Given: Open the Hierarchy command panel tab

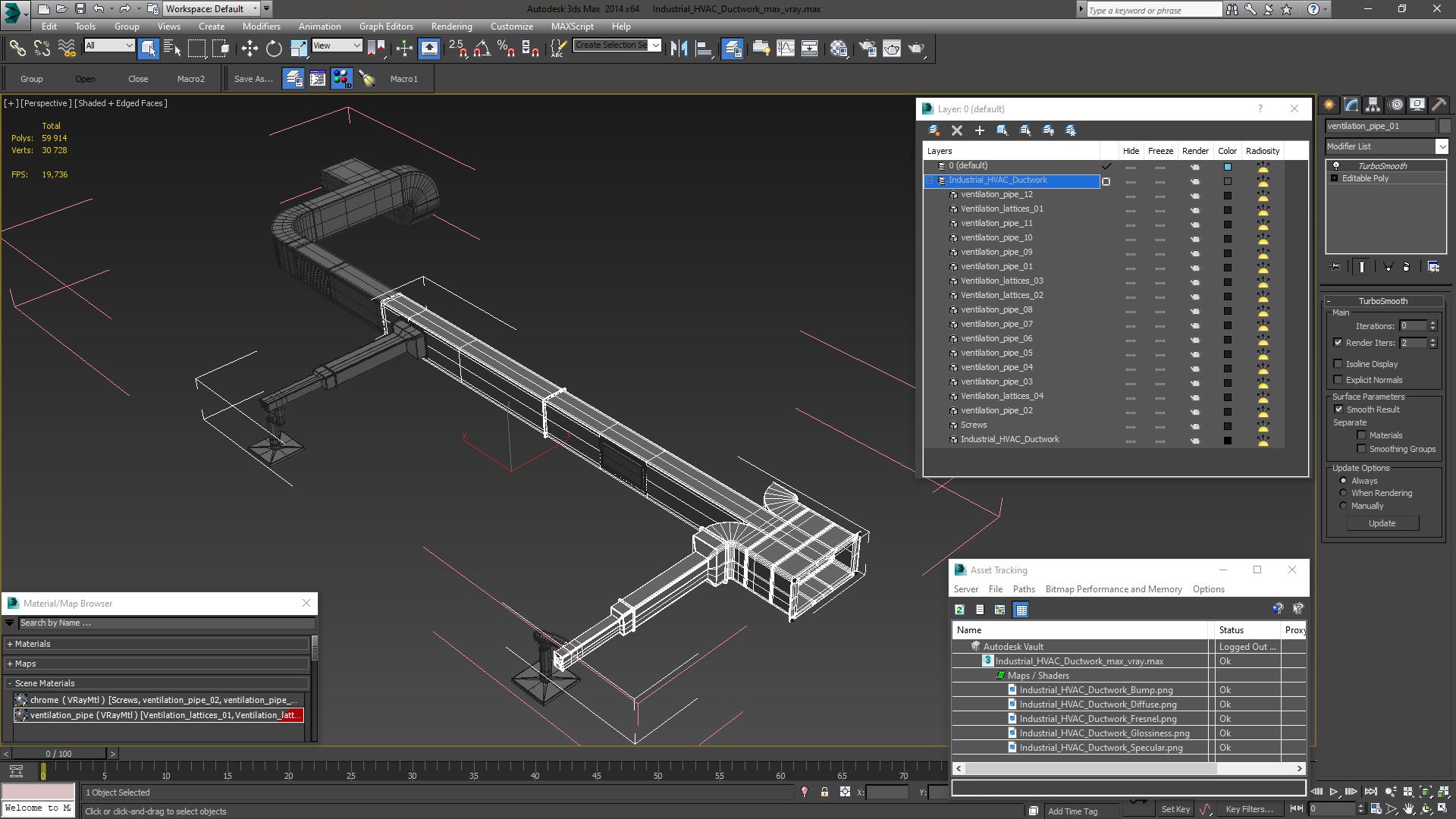Looking at the screenshot, I should (x=1373, y=105).
